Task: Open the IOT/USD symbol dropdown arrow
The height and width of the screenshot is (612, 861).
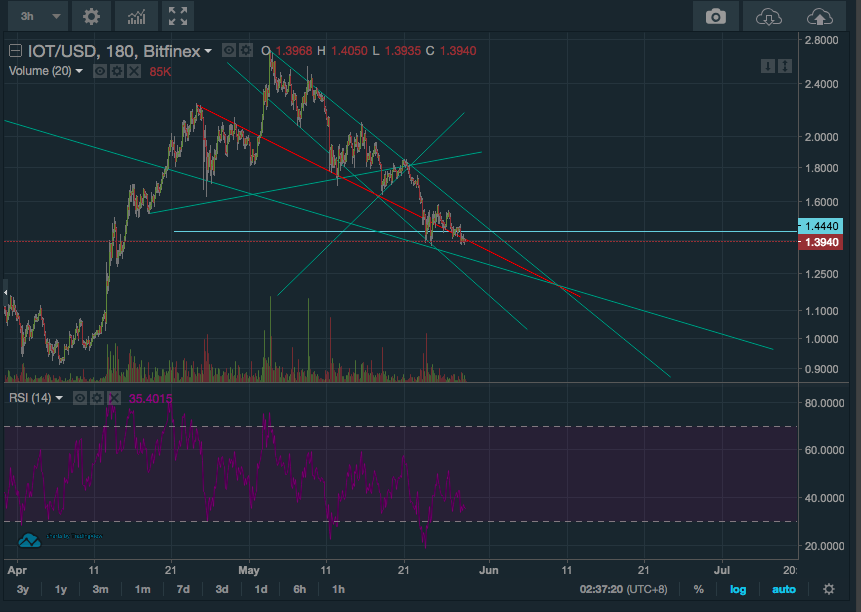Action: point(208,52)
